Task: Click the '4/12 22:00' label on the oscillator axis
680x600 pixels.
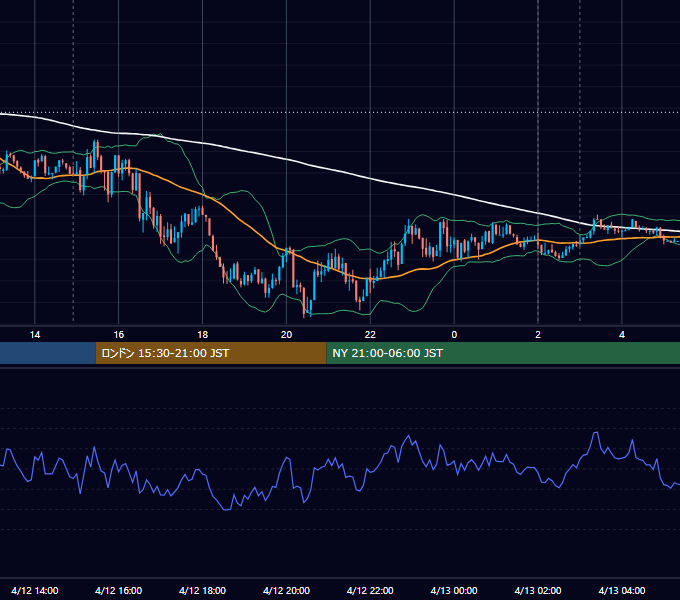Action: (x=370, y=590)
